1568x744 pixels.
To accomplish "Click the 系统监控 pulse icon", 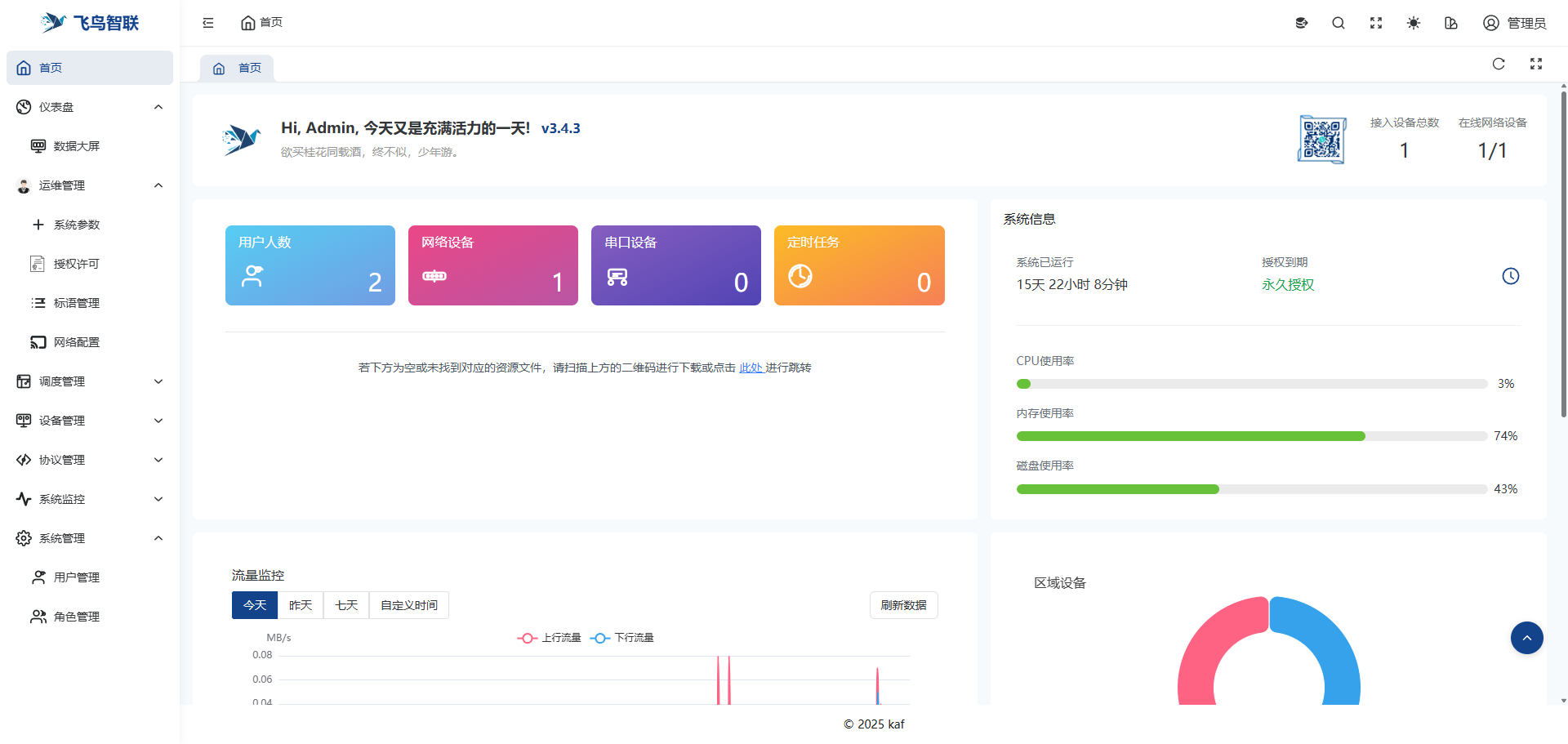I will 24,499.
